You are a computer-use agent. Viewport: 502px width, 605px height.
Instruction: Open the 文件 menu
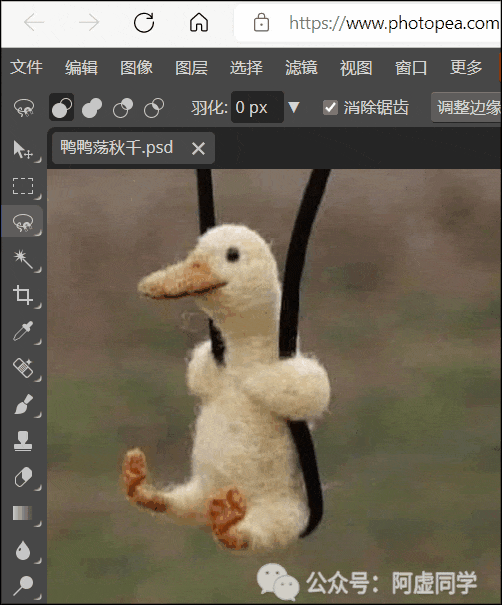[x=26, y=68]
